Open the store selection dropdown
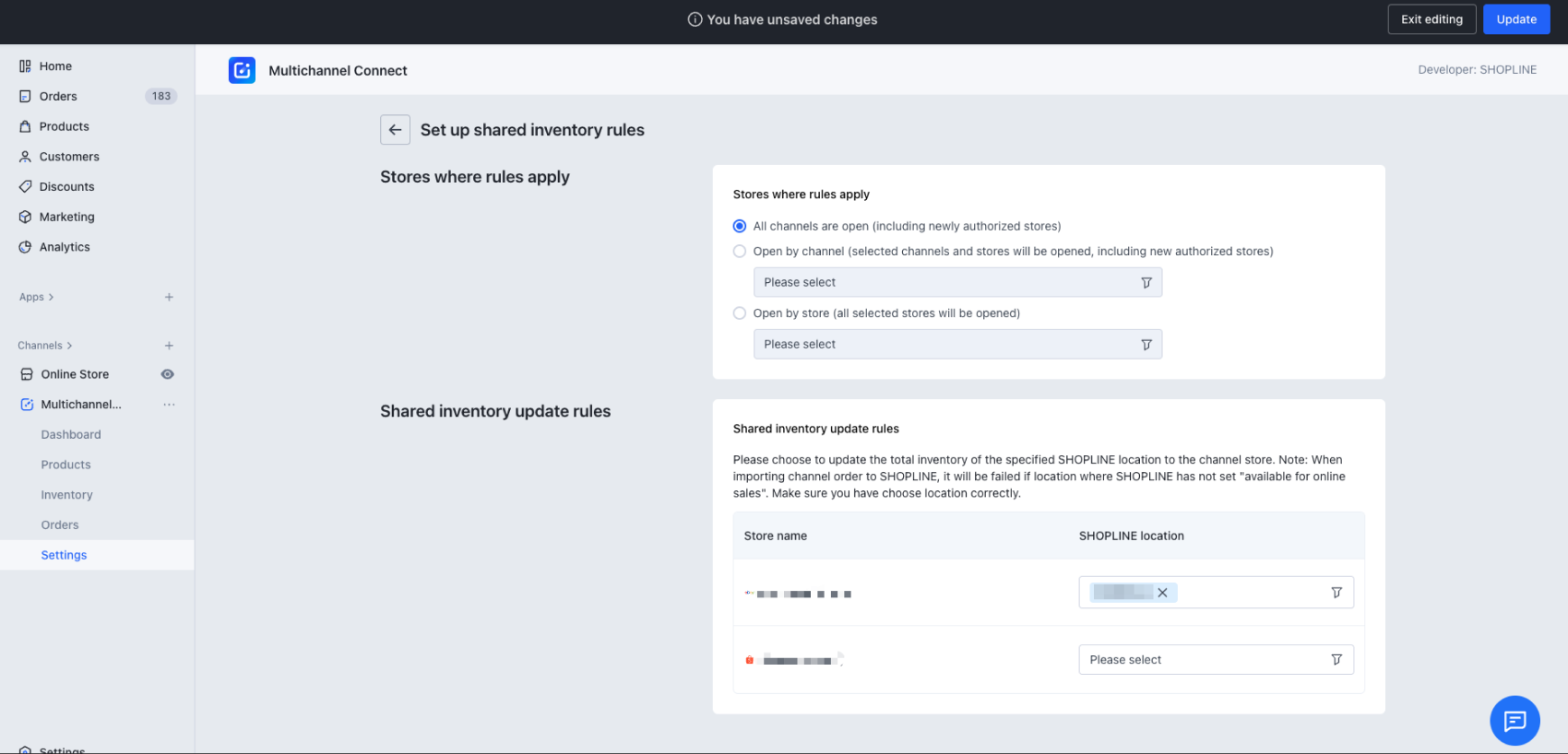Screen dimensions: 1568x754 [x=956, y=344]
